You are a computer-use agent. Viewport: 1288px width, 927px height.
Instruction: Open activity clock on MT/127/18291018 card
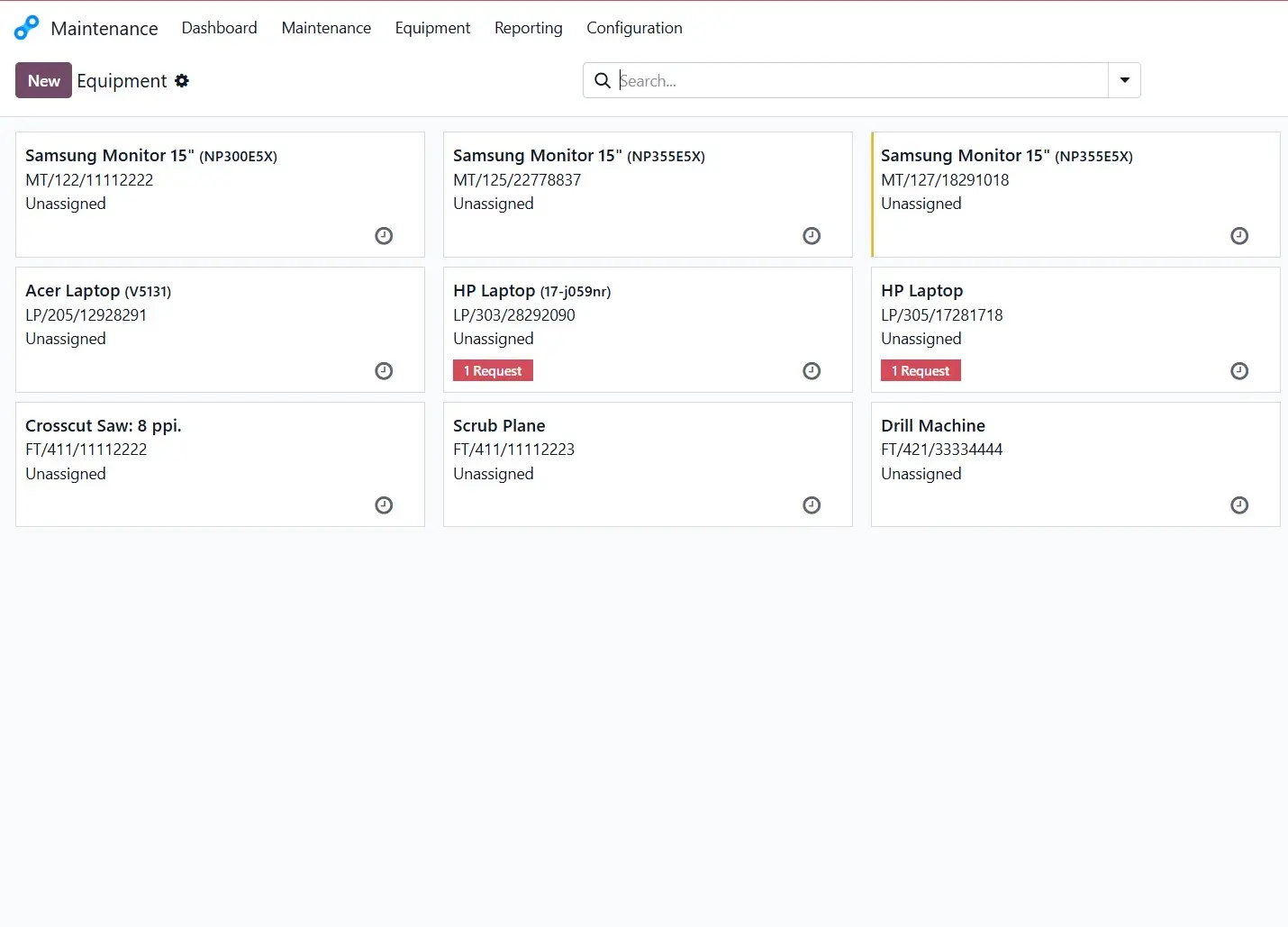coord(1239,236)
